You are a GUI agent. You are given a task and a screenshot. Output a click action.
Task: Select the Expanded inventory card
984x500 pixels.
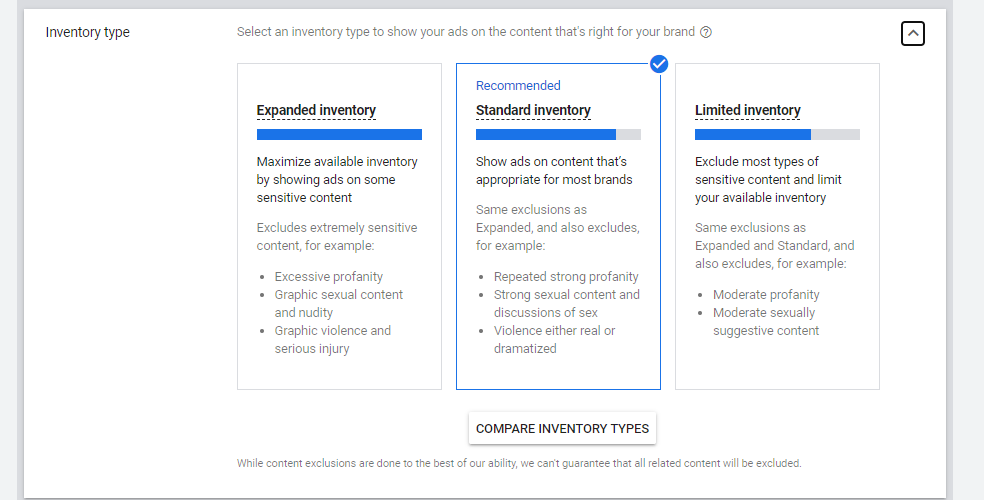(x=340, y=226)
